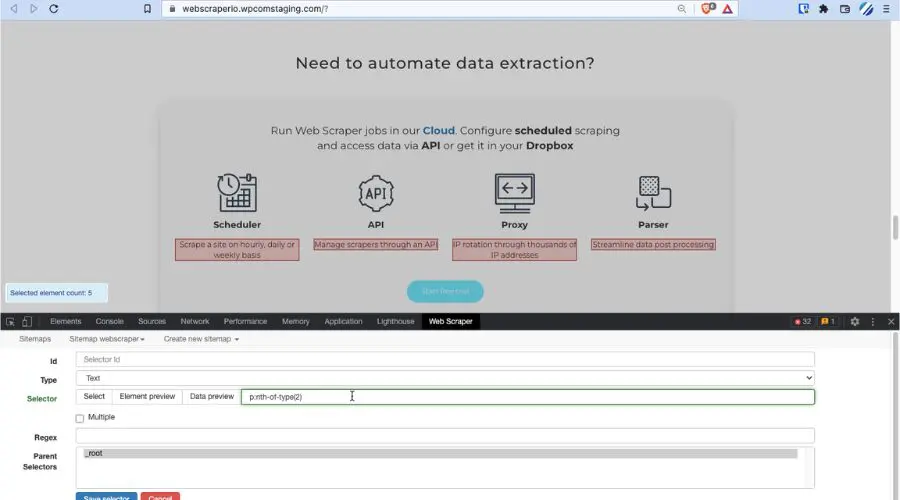
Task: Open the browser hamburger menu
Action: [886, 9]
